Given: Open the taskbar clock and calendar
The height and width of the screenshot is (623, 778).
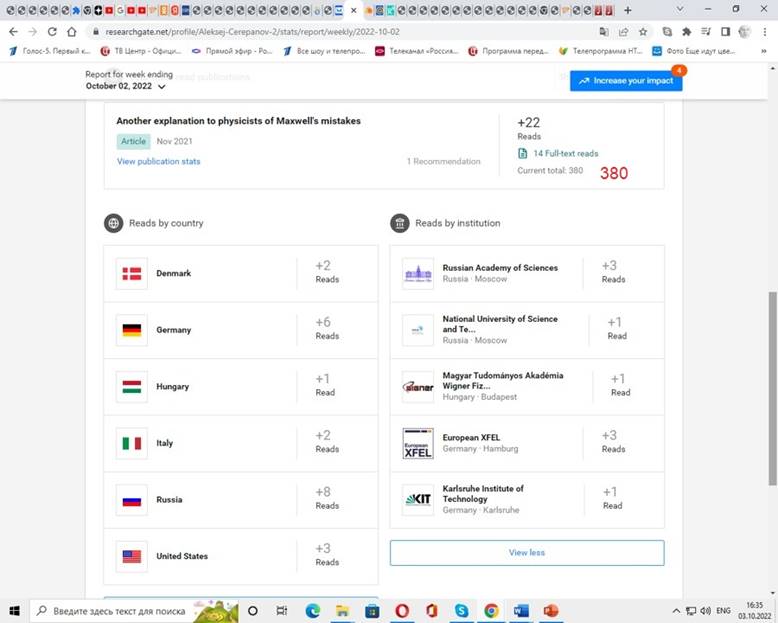Looking at the screenshot, I should (x=755, y=611).
